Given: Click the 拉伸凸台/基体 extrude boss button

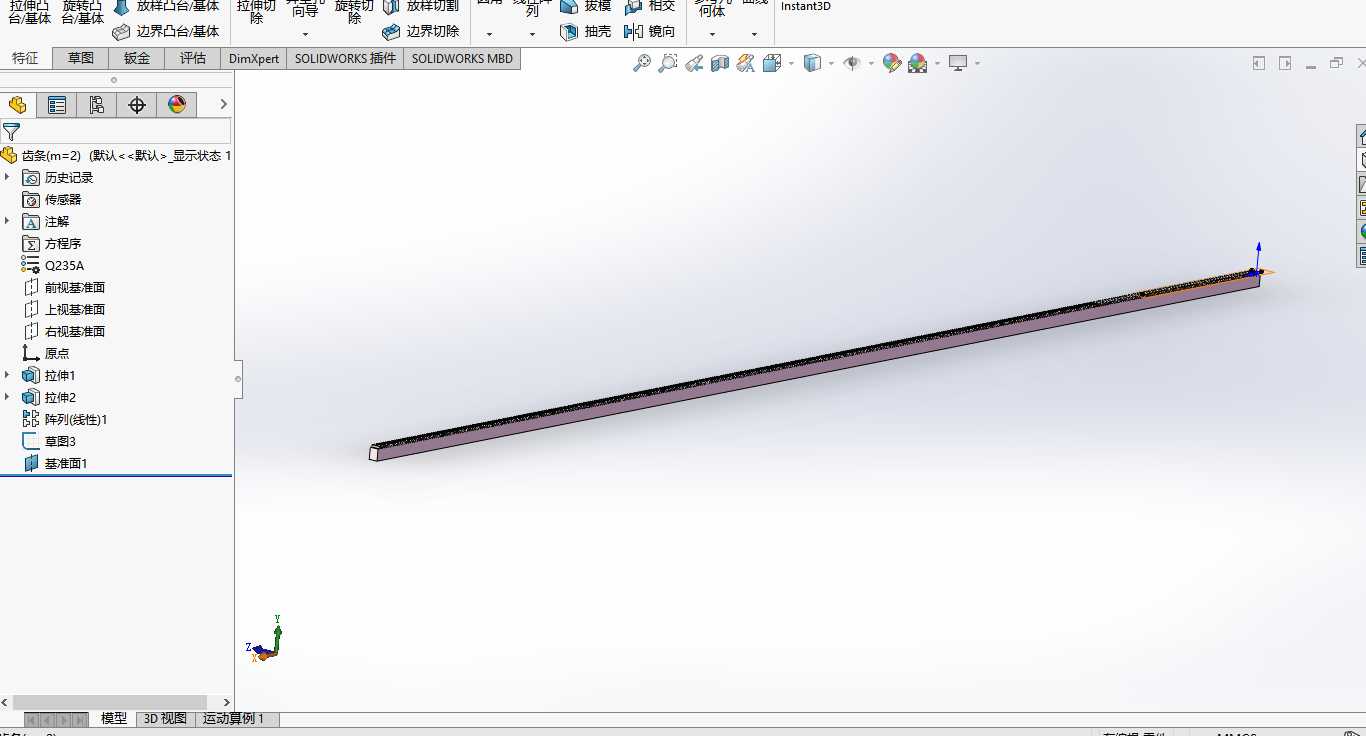Looking at the screenshot, I should pos(29,11).
